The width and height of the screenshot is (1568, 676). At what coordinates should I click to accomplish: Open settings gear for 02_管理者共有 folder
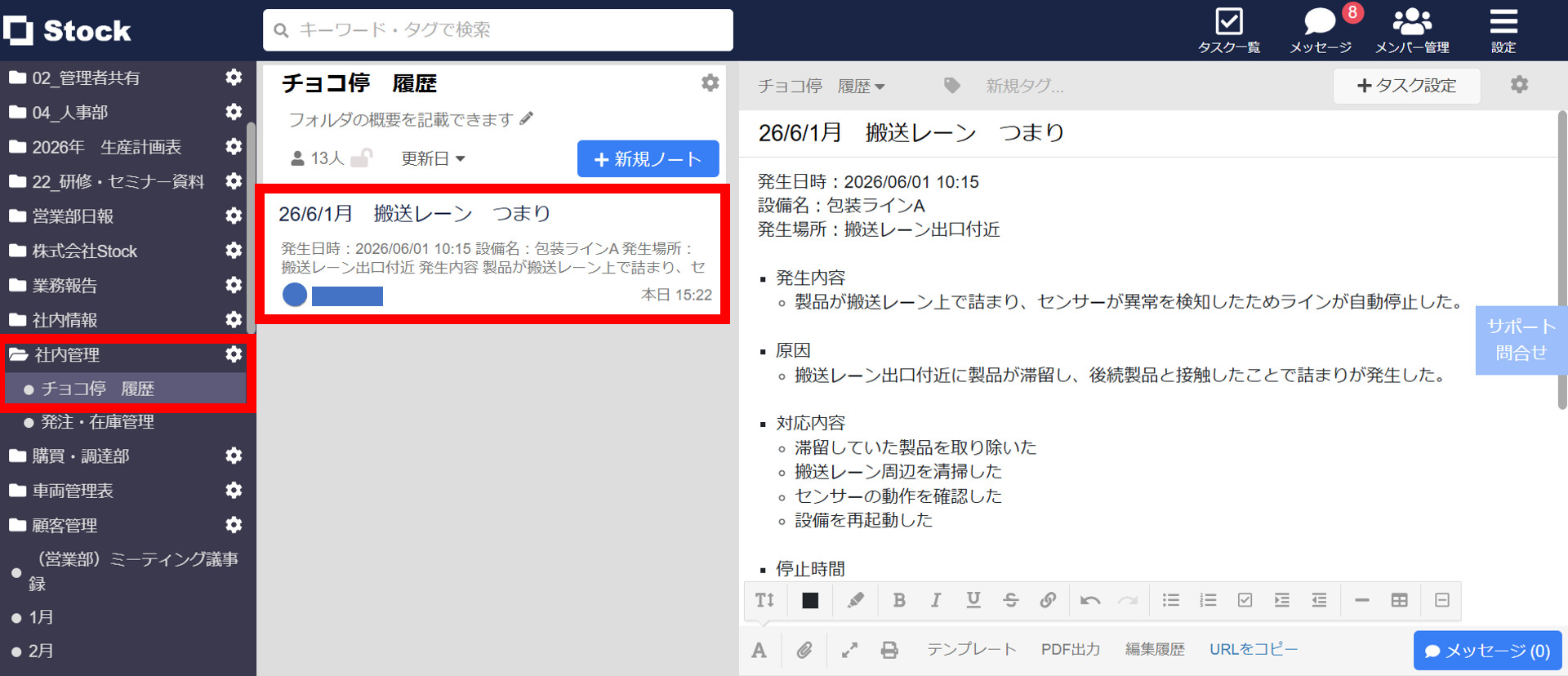(234, 77)
